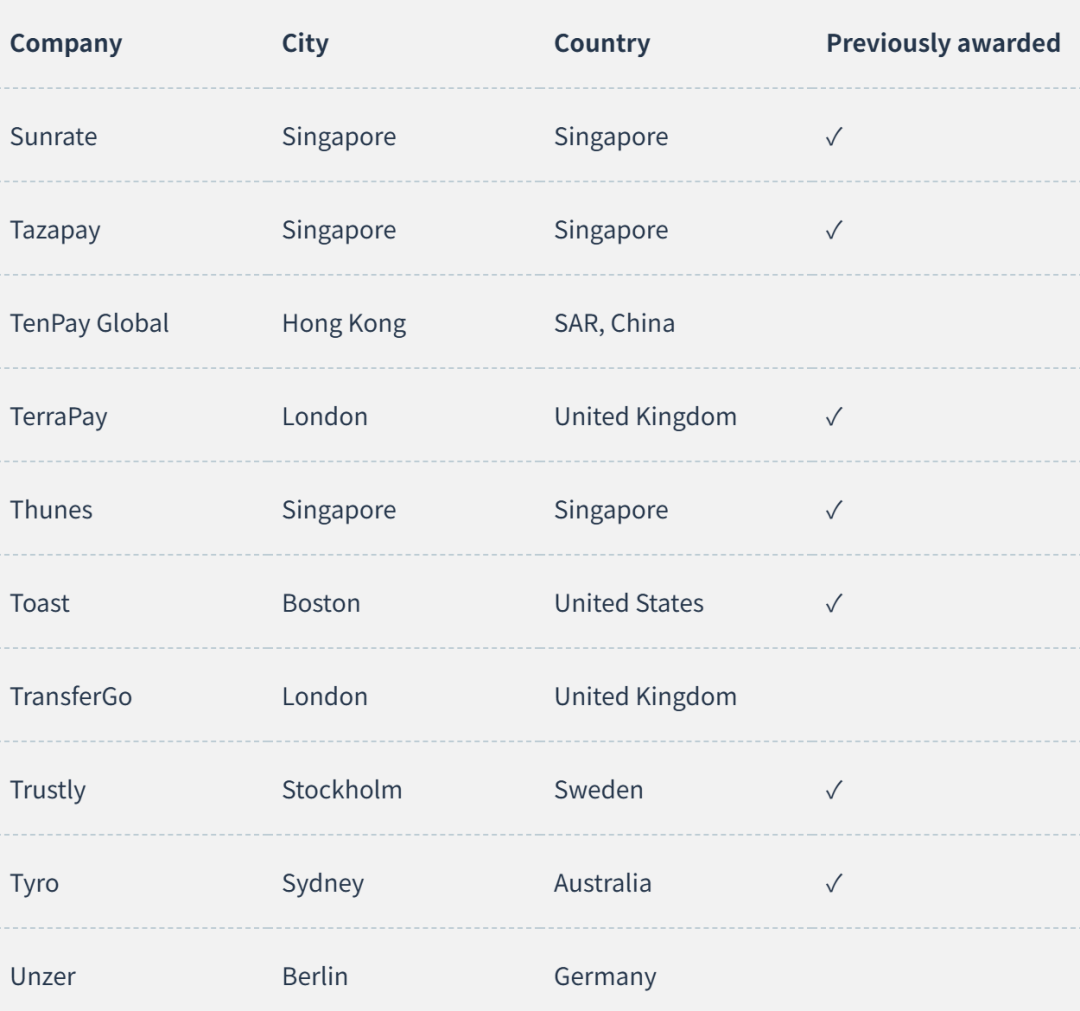Click the Previously awarded column header
The width and height of the screenshot is (1080, 1011).
[943, 43]
